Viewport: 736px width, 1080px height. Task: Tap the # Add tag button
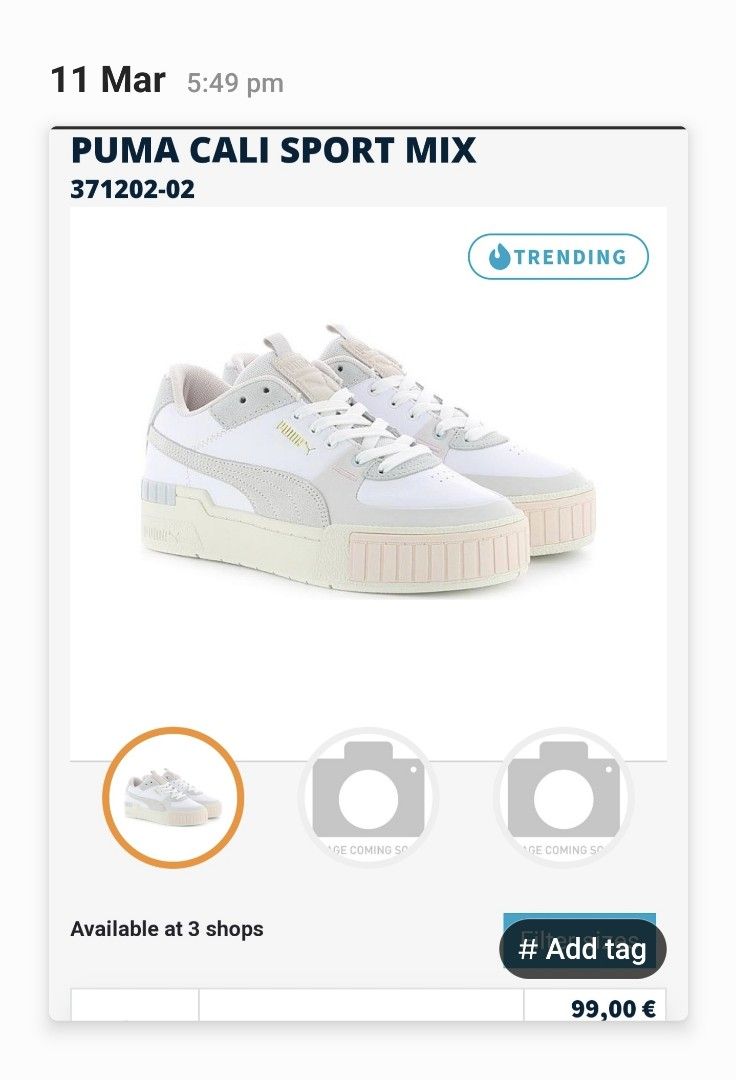pyautogui.click(x=582, y=949)
